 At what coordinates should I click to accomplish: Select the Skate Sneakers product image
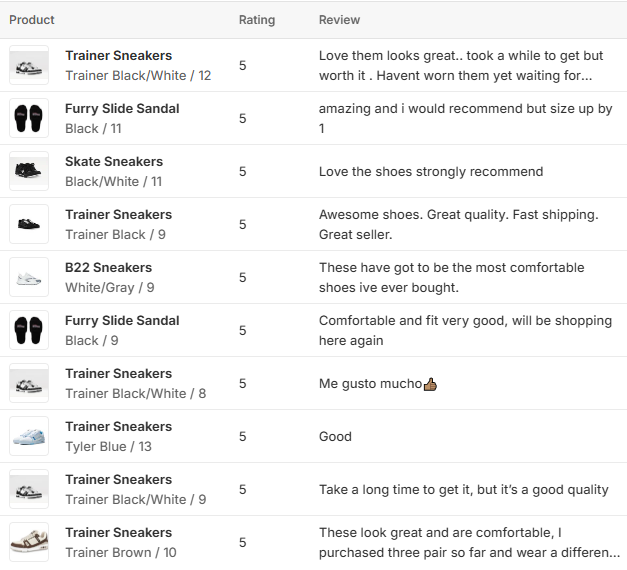click(x=29, y=171)
